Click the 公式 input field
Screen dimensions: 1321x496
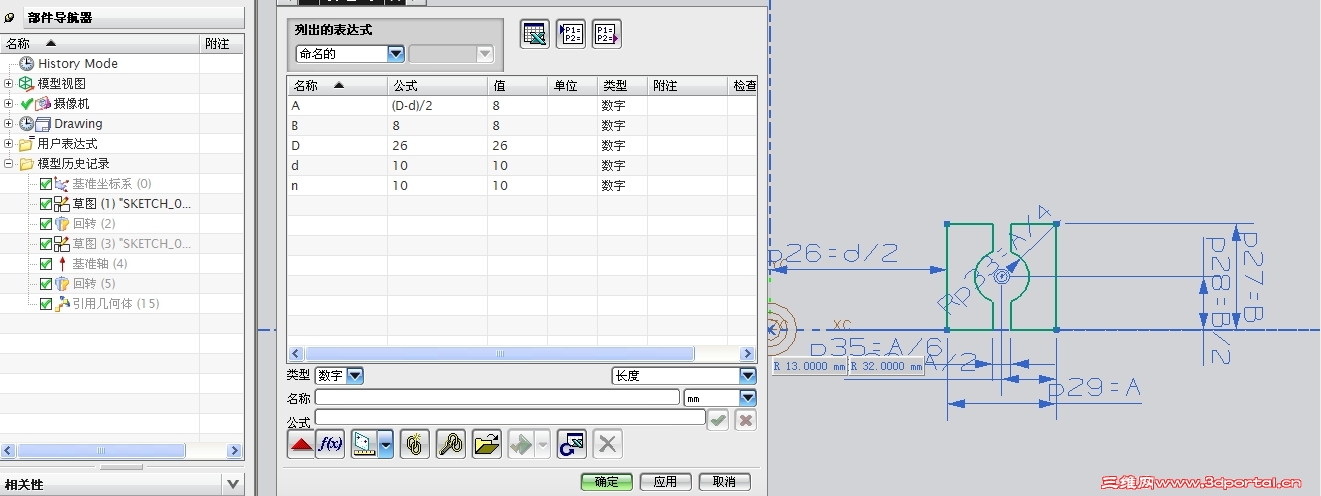click(x=510, y=418)
